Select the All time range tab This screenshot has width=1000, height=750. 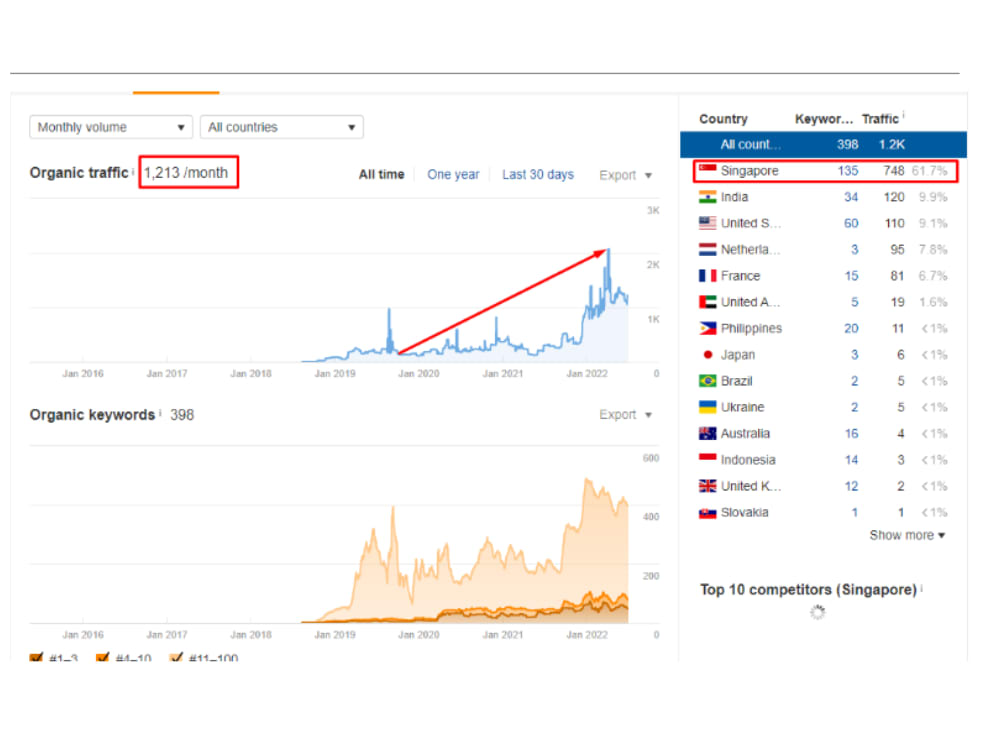(381, 174)
